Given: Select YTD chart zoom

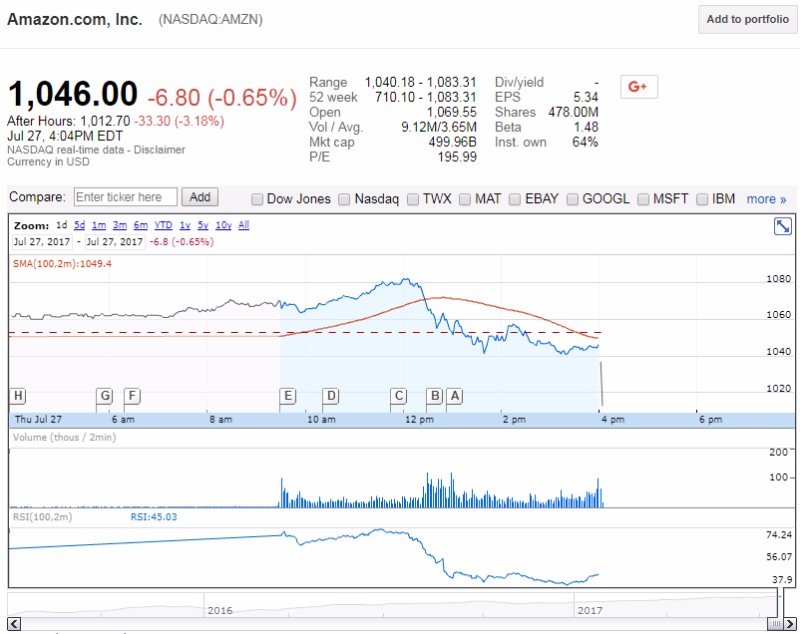Looking at the screenshot, I should coord(163,225).
